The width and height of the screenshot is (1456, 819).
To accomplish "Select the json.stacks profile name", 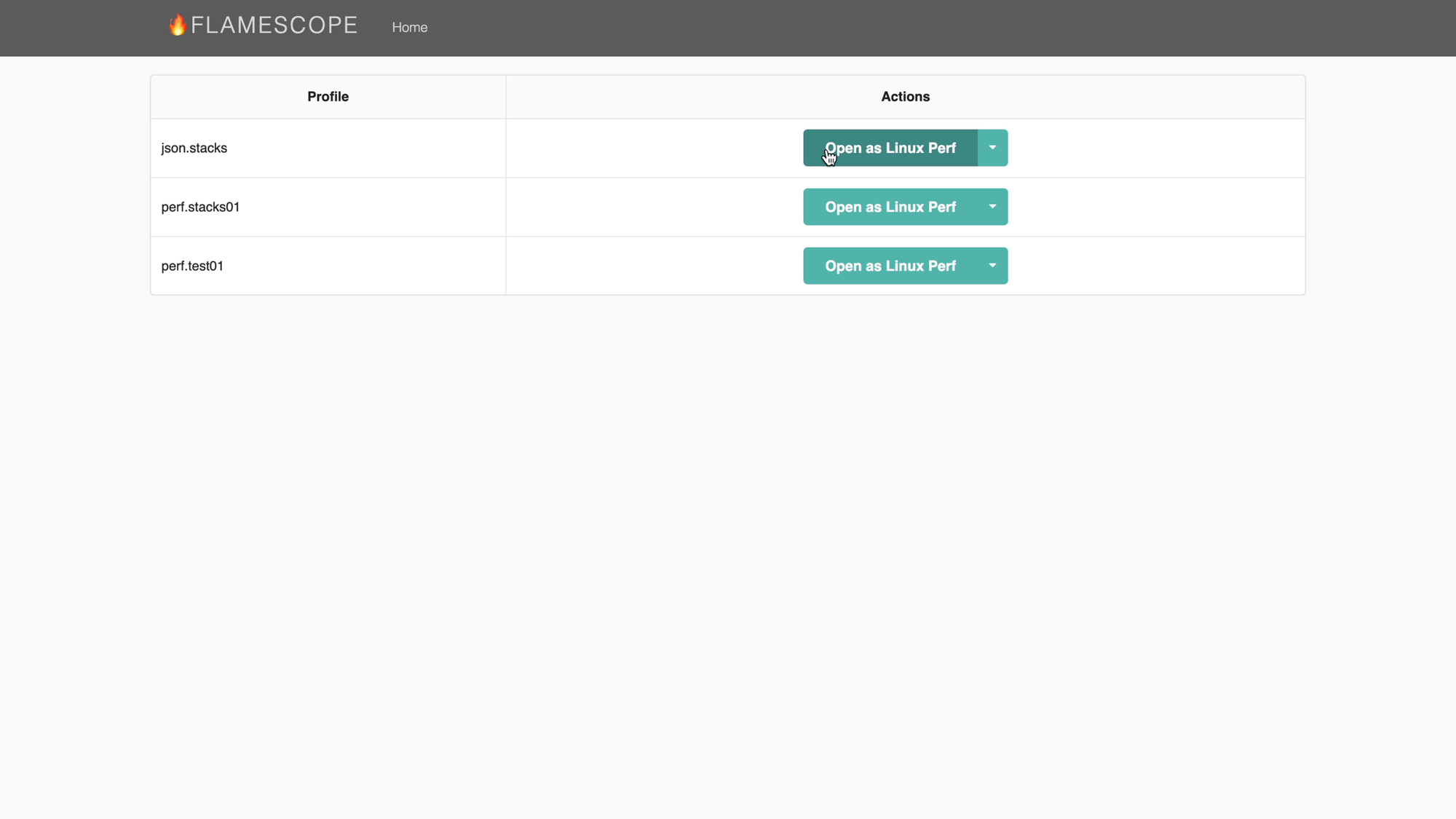I will (x=194, y=149).
